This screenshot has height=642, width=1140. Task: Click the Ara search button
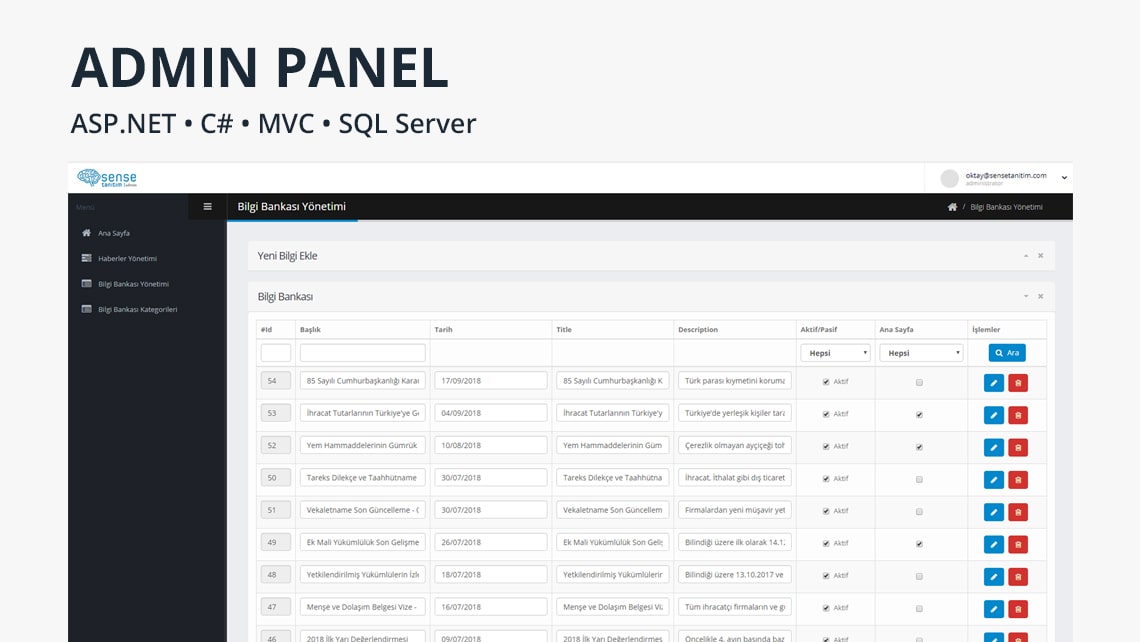pyautogui.click(x=1007, y=353)
